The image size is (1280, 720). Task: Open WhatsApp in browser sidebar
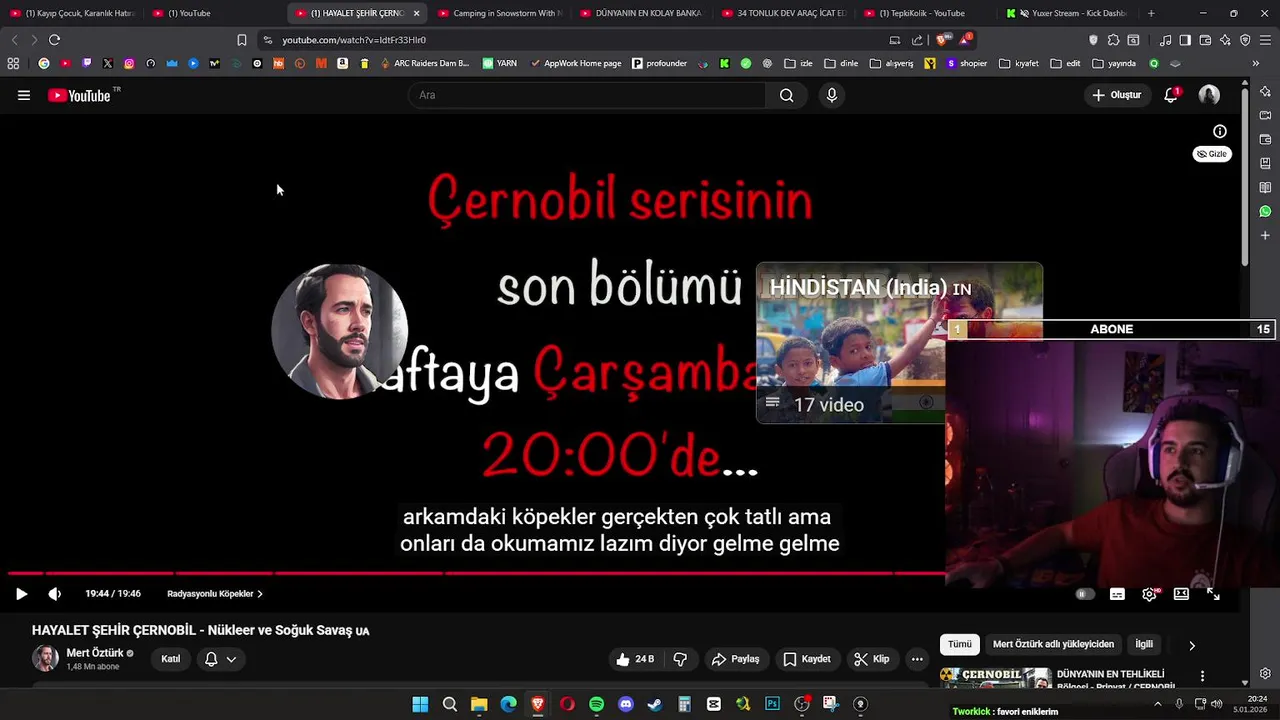pyautogui.click(x=1265, y=211)
